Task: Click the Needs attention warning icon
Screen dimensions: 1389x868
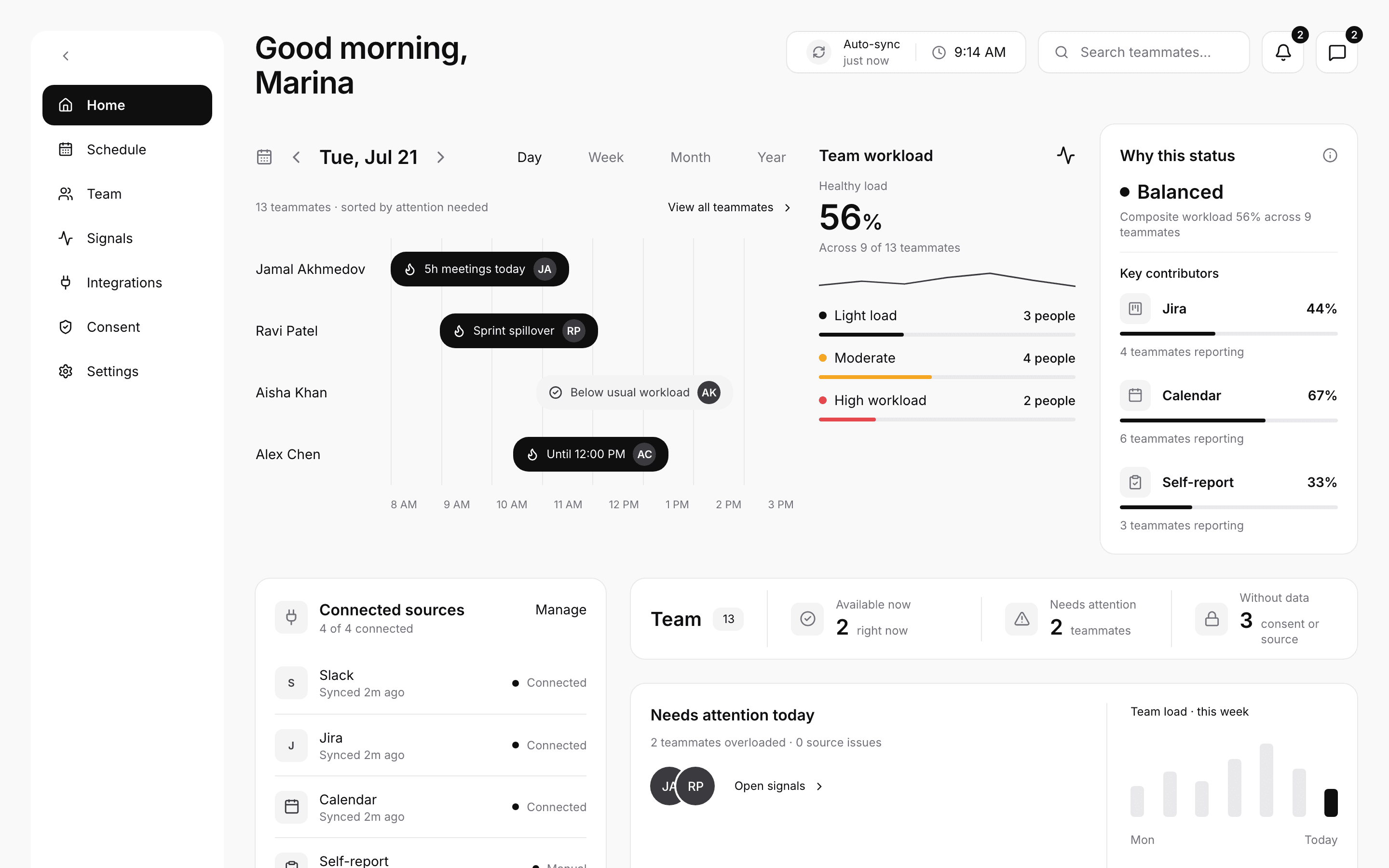Action: pyautogui.click(x=1021, y=619)
